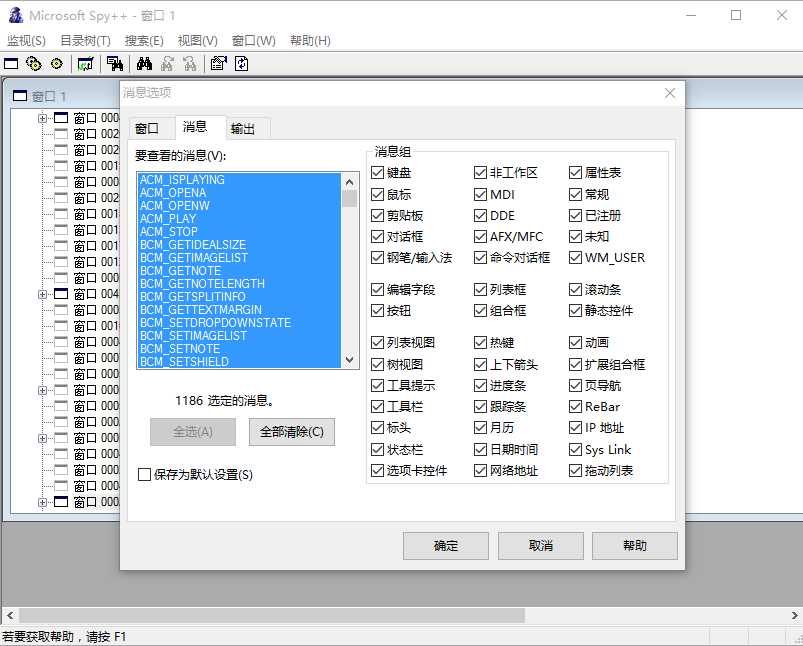Click the Properties toolbar icon
Viewport: 803px width, 646px height.
(219, 64)
